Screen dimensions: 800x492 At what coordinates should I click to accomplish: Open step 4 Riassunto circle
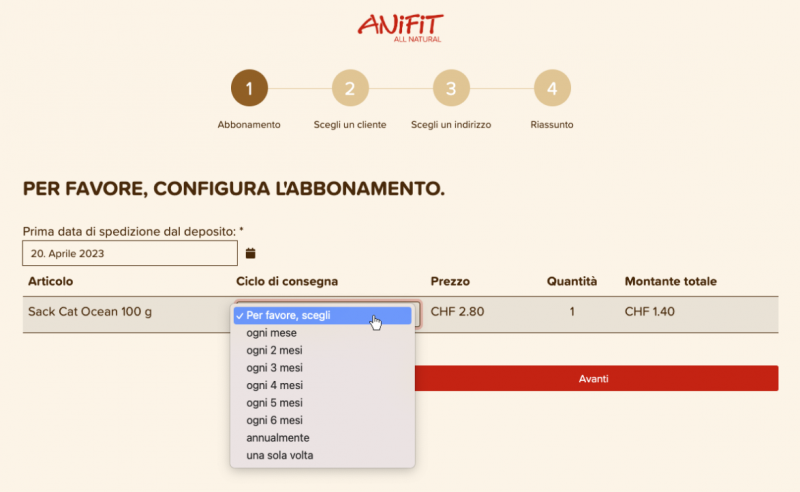click(x=552, y=88)
